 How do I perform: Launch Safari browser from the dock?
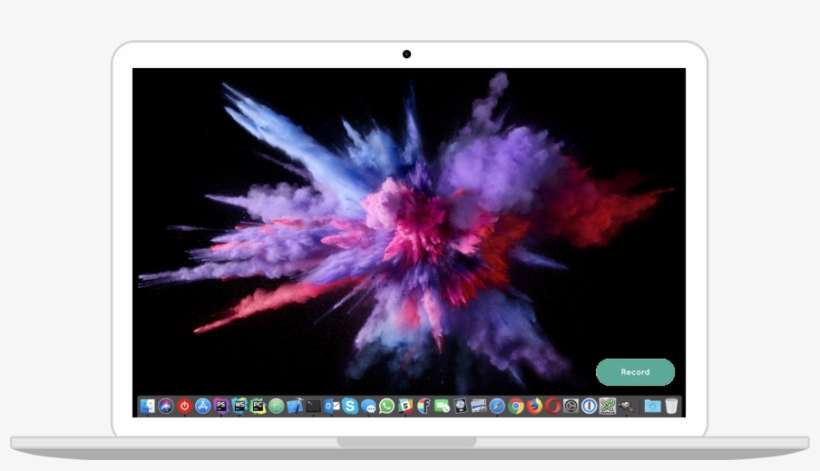pyautogui.click(x=497, y=406)
